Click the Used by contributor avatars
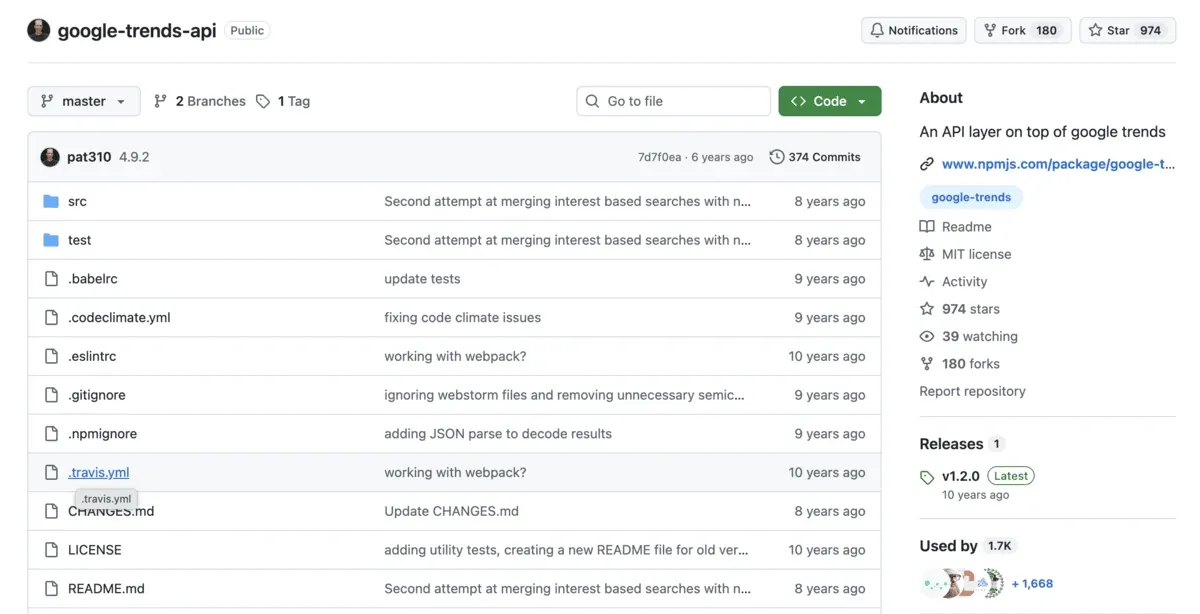The width and height of the screenshot is (1200, 614). point(962,584)
